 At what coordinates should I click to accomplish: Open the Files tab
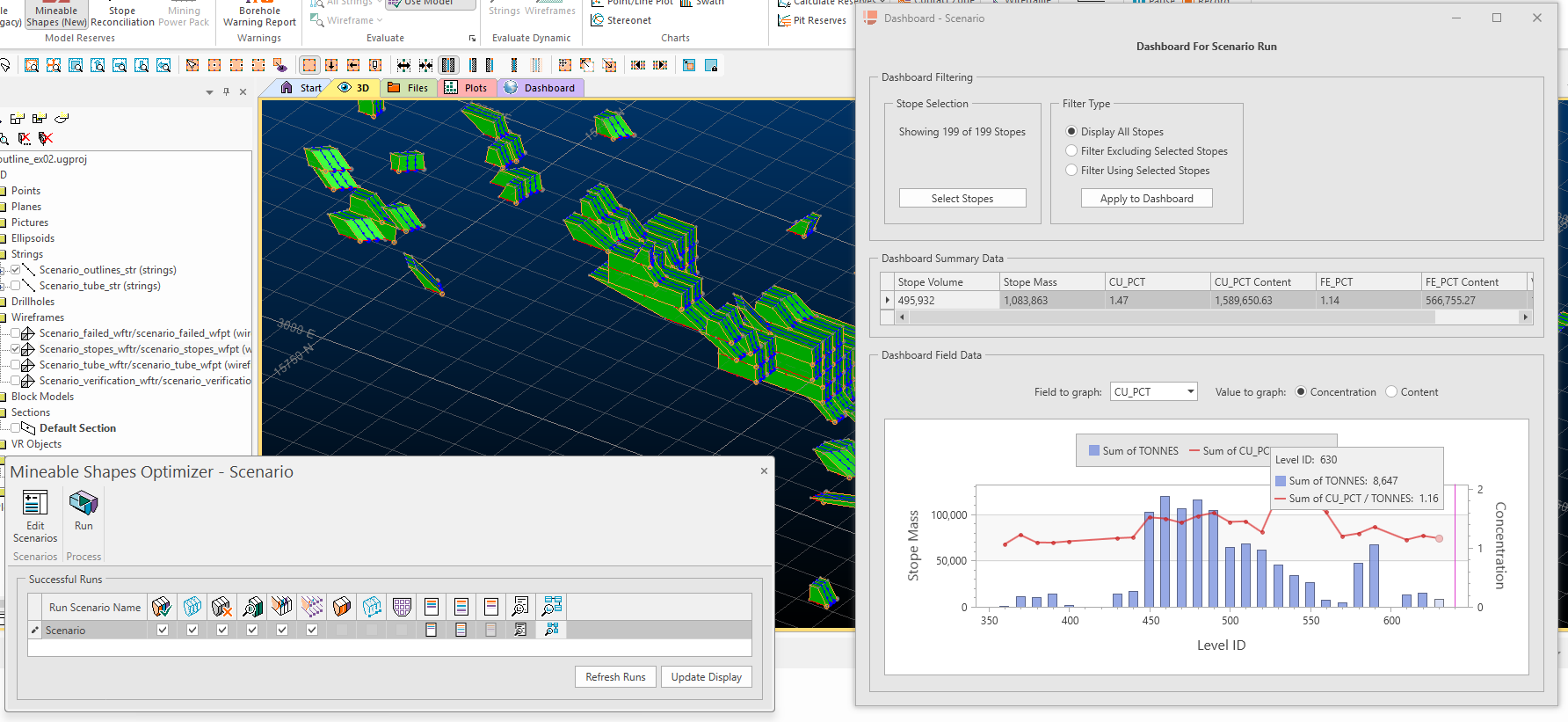[x=409, y=88]
